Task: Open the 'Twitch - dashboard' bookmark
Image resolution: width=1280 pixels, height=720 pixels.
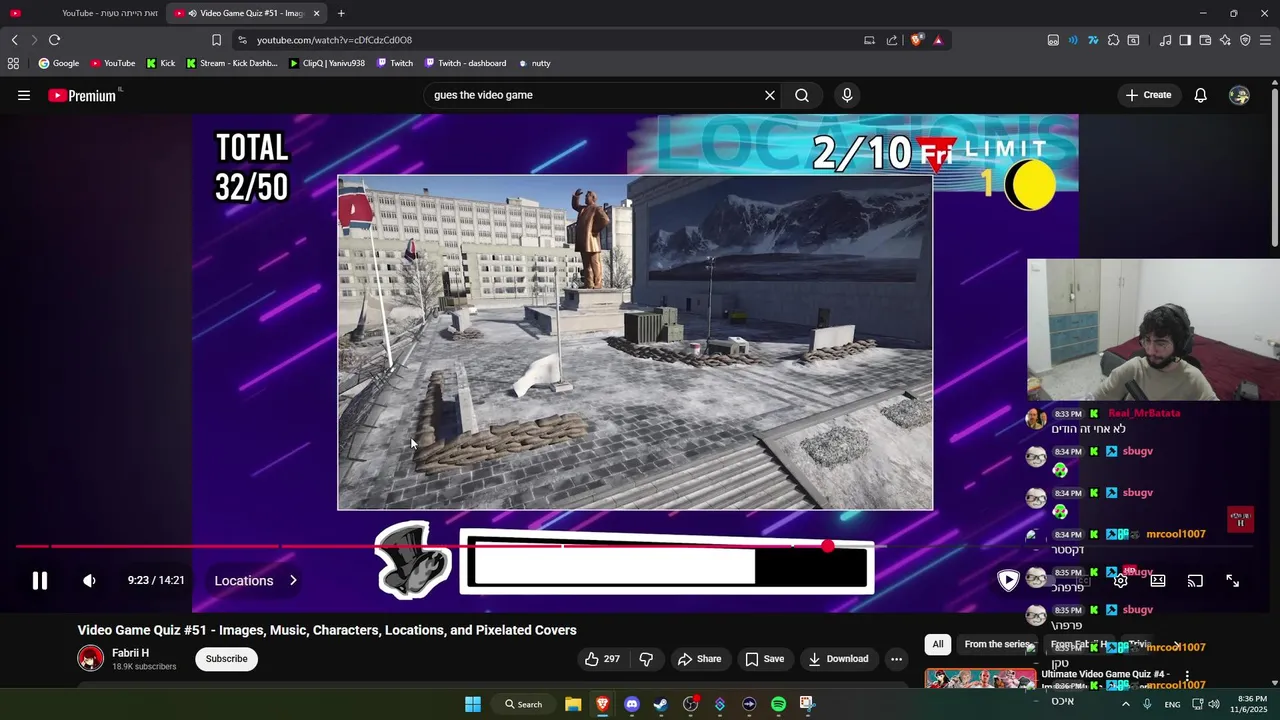Action: pyautogui.click(x=465, y=63)
